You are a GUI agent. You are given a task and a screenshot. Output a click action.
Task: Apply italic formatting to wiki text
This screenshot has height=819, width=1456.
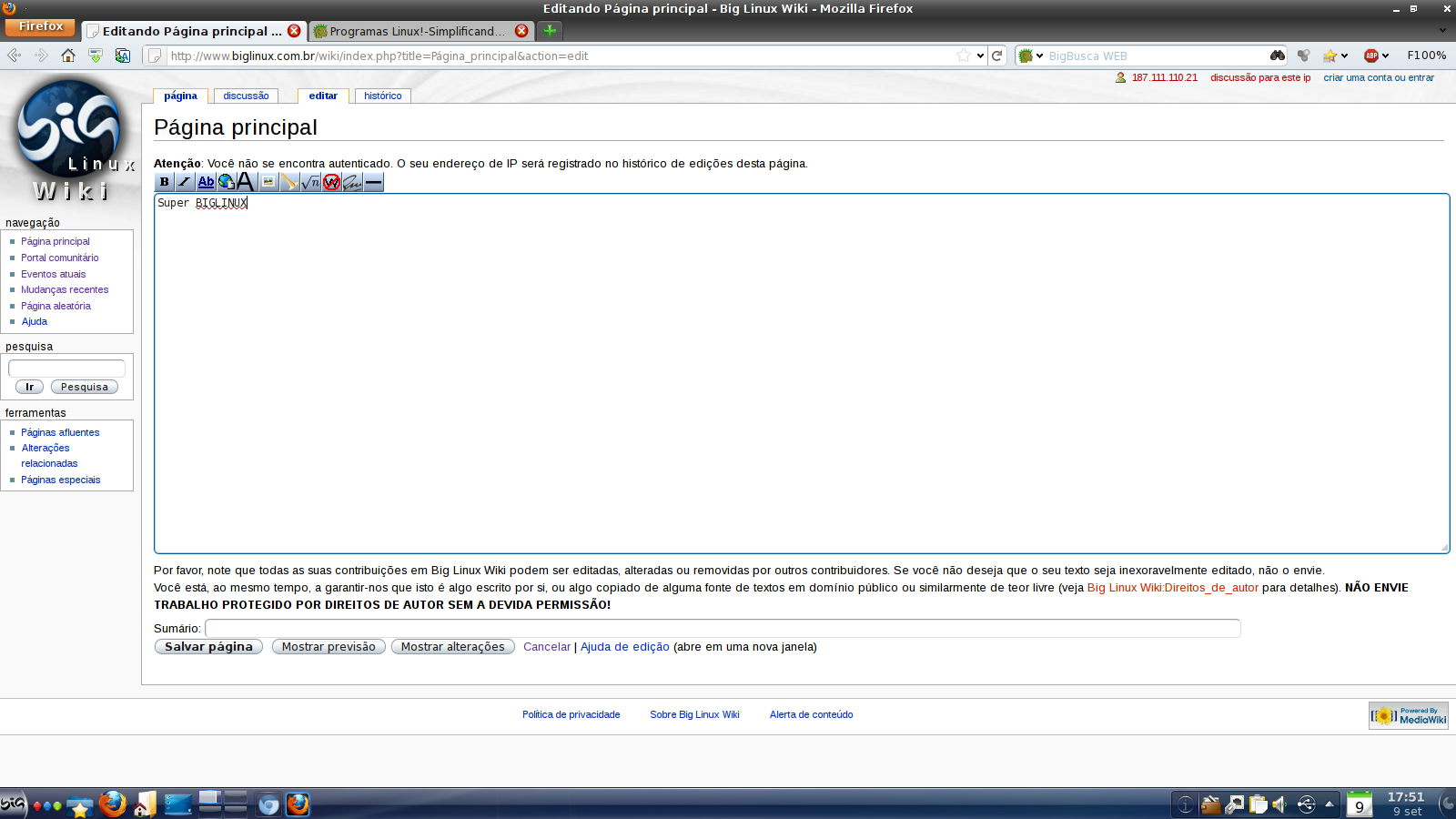click(x=183, y=182)
